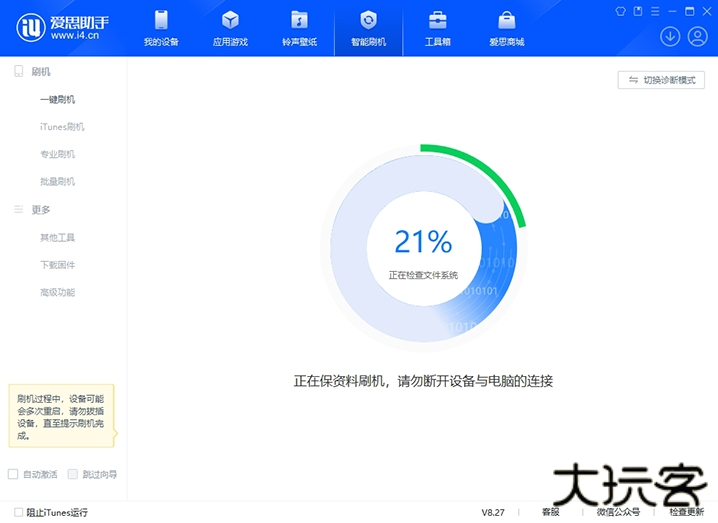Close the 爱思助手 window

click(707, 11)
